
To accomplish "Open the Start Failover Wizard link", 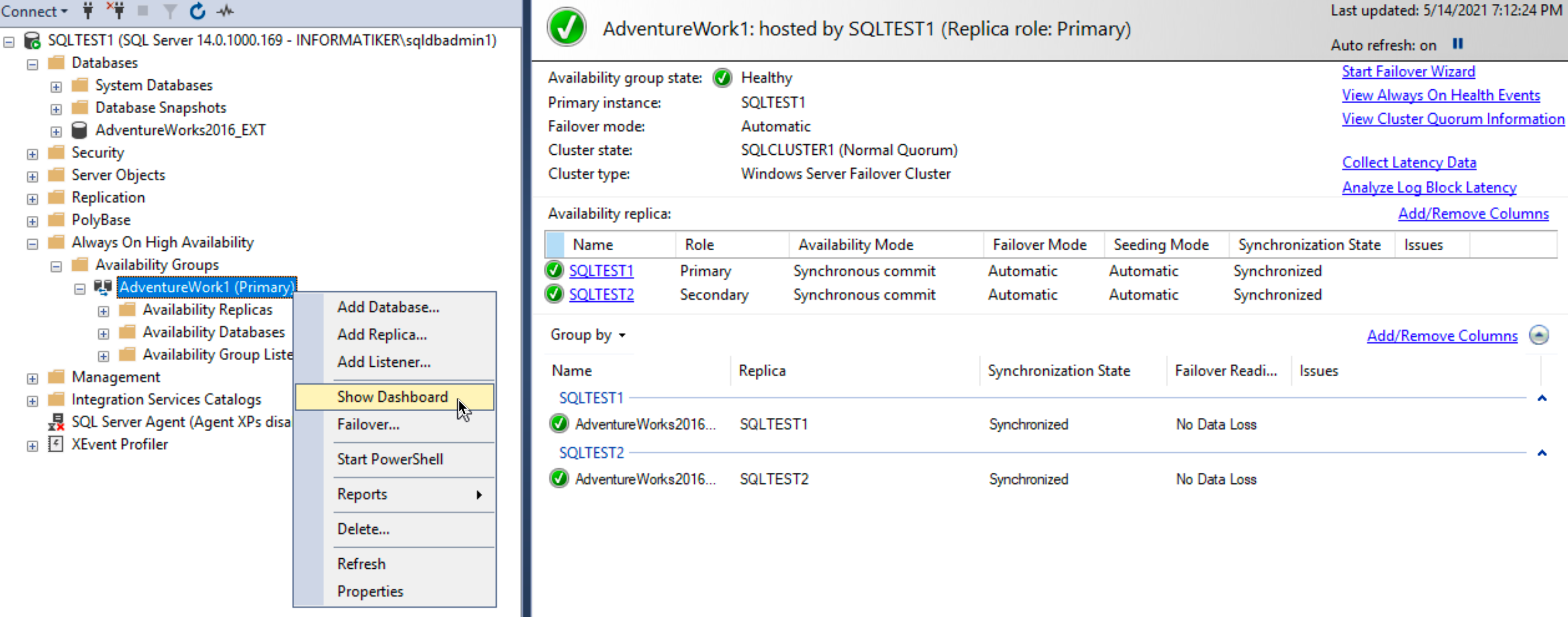I will pyautogui.click(x=1408, y=71).
